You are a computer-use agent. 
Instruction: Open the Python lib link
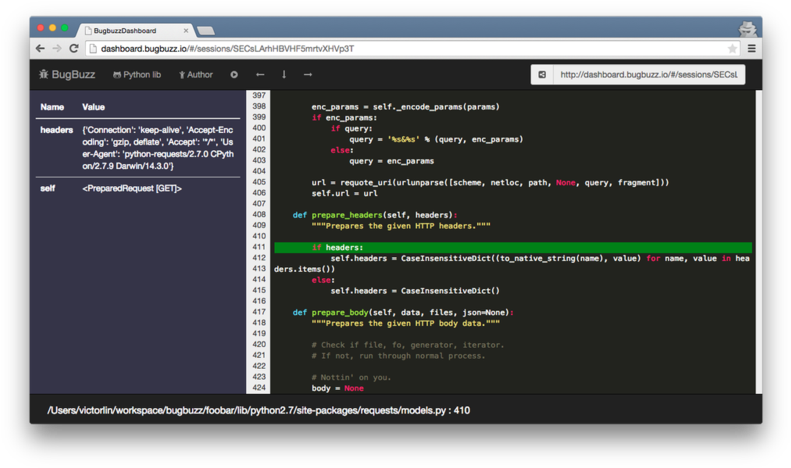point(137,75)
